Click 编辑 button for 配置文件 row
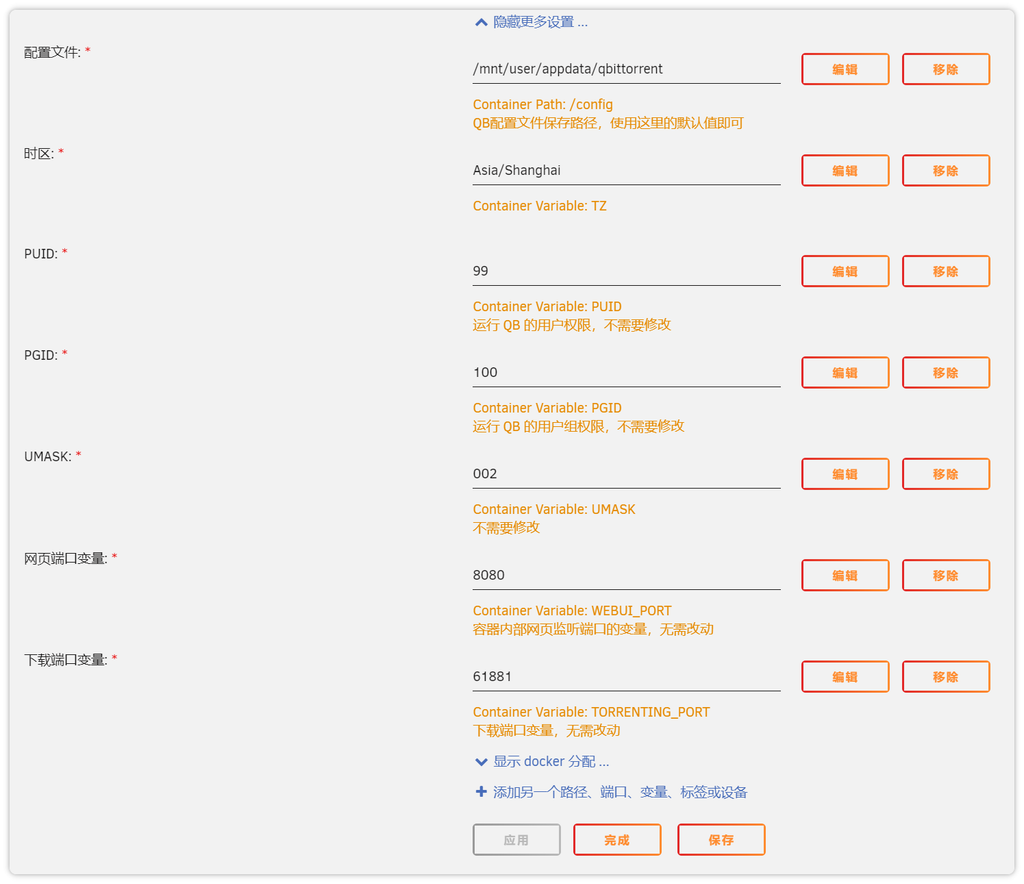Image resolution: width=1024 pixels, height=884 pixels. pyautogui.click(x=845, y=69)
